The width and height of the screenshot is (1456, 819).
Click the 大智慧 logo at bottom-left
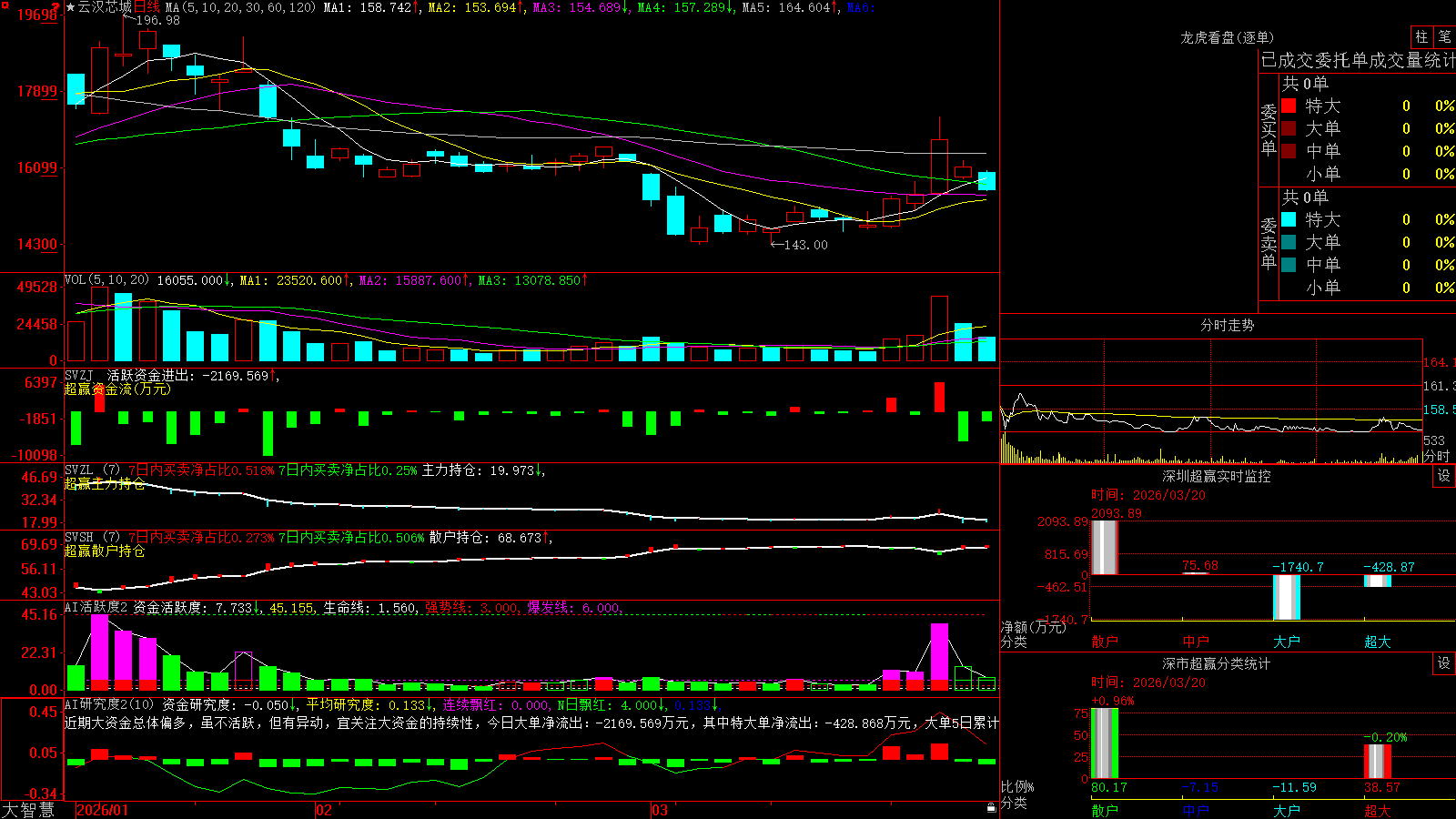pyautogui.click(x=28, y=810)
